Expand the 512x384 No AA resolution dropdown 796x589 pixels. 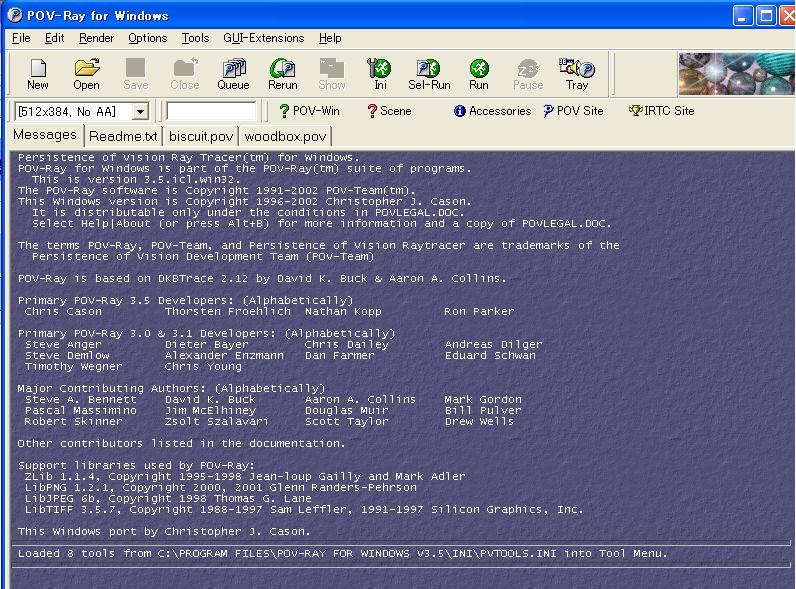(x=140, y=111)
